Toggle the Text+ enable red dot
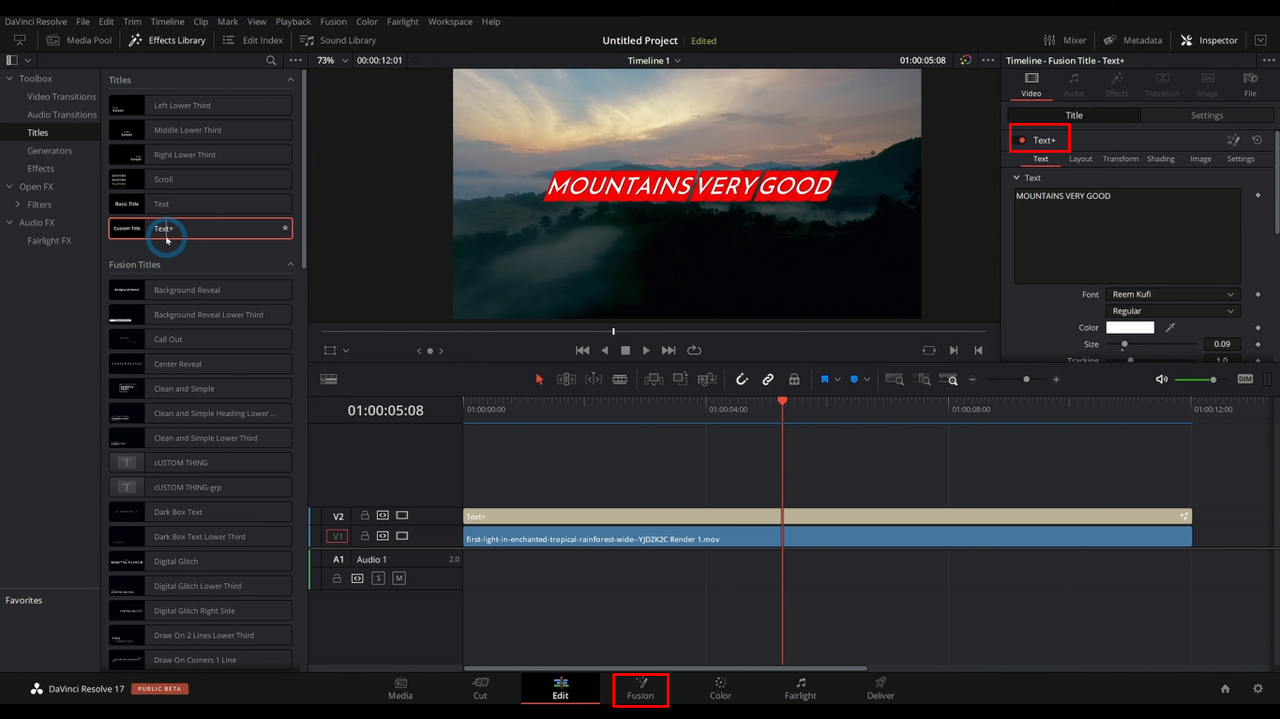Screen dimensions: 1280x719 [x=1022, y=140]
